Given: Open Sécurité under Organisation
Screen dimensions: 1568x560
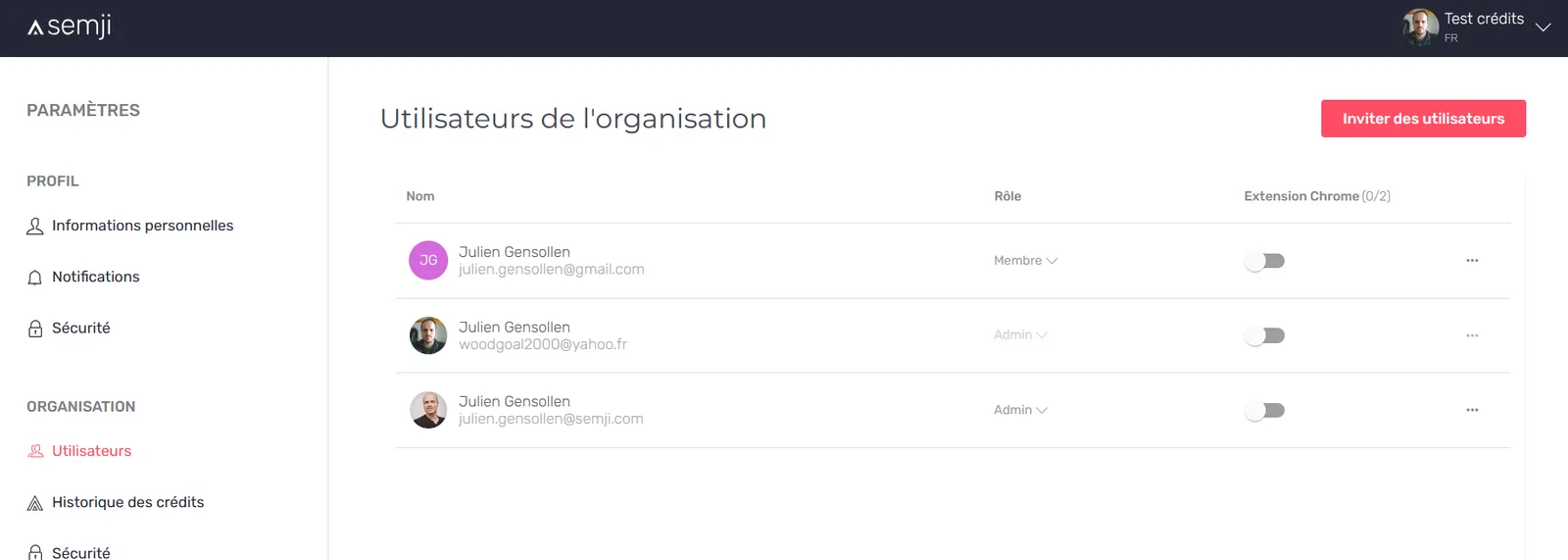Looking at the screenshot, I should coord(80,552).
